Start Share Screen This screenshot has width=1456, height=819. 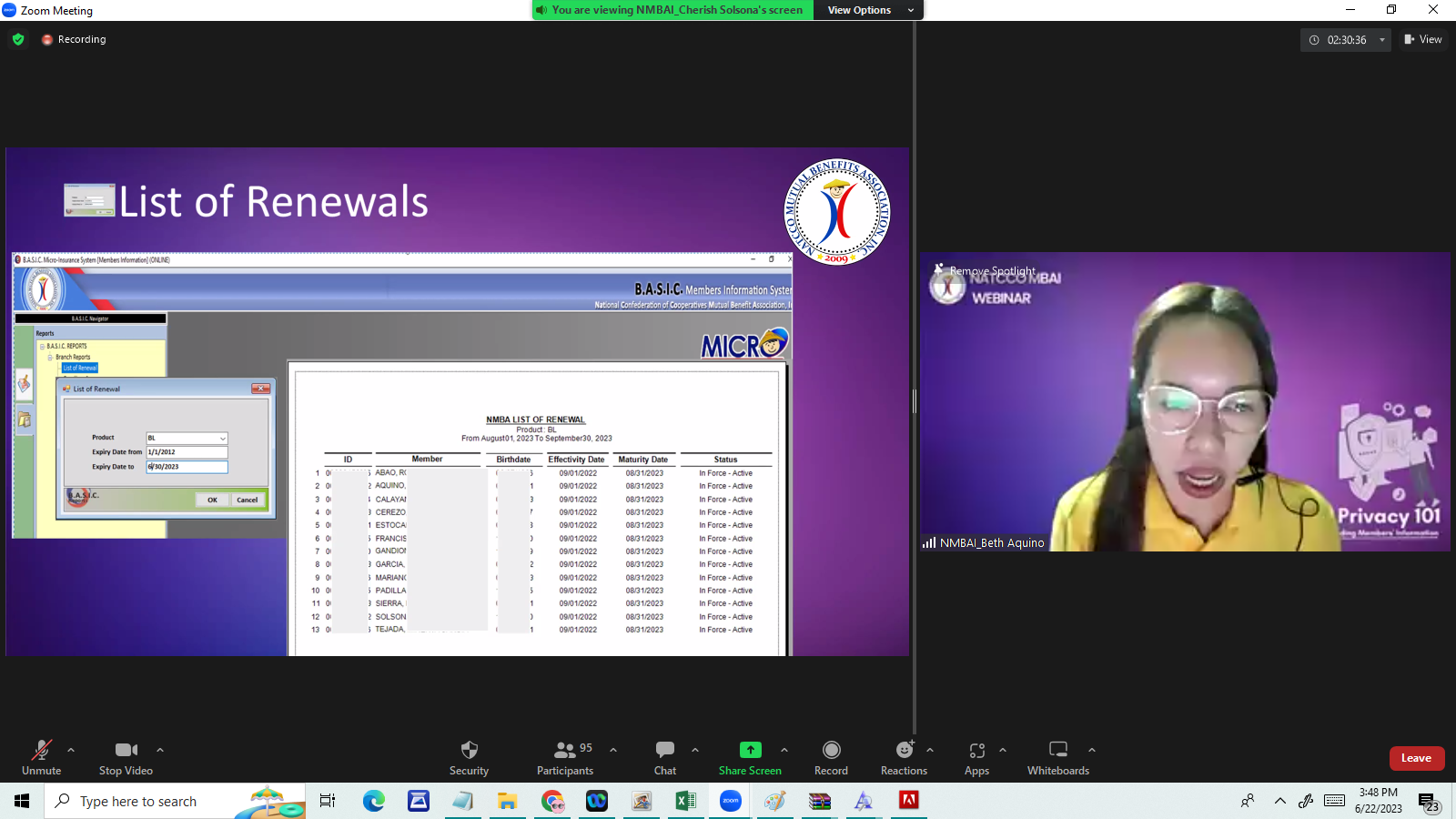click(750, 757)
